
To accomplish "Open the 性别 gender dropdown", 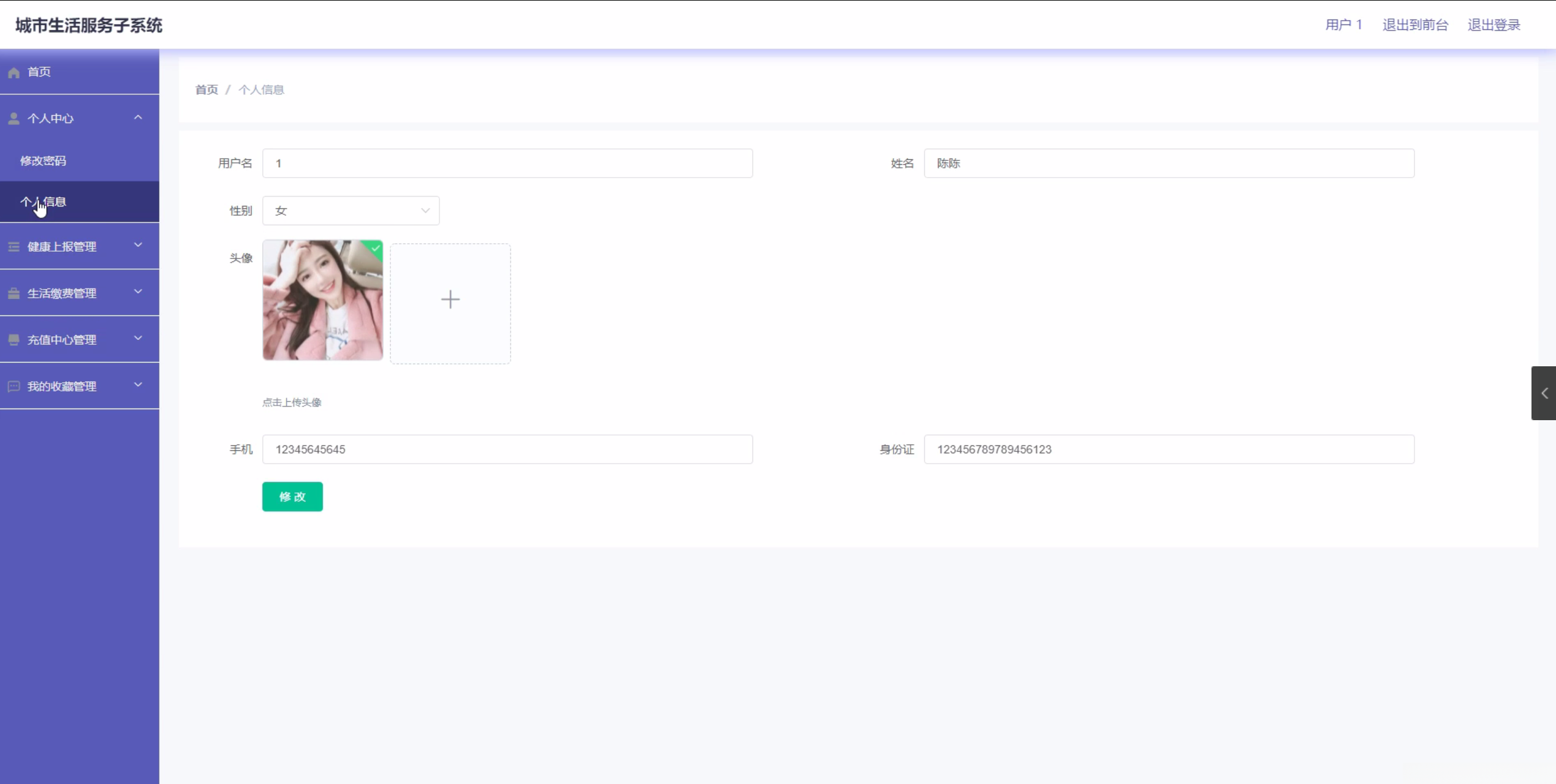I will pyautogui.click(x=351, y=211).
